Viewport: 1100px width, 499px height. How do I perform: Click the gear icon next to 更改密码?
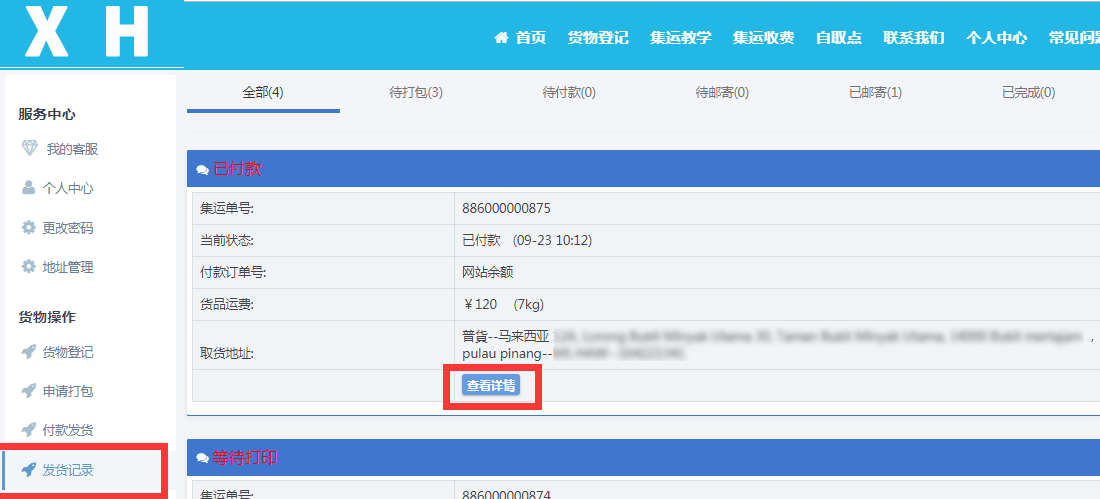29,227
